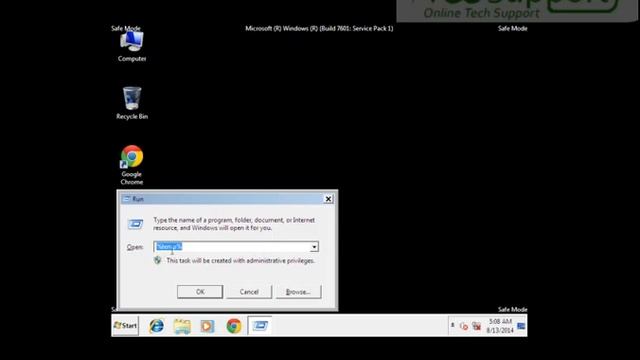Image resolution: width=640 pixels, height=360 pixels.
Task: Close the Run dialog window
Action: click(x=328, y=199)
